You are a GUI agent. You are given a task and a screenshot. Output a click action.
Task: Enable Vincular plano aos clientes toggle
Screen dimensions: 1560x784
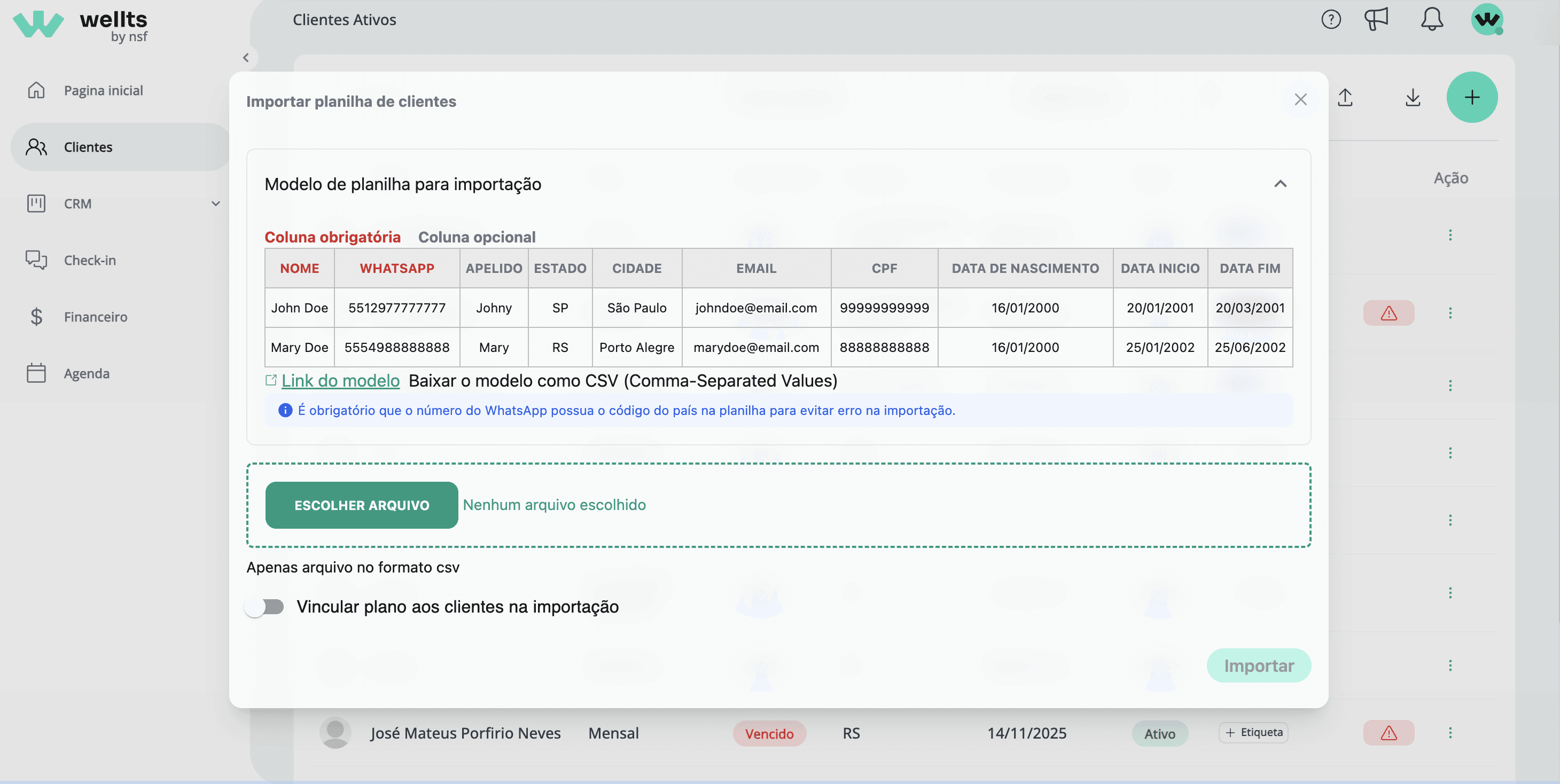264,607
